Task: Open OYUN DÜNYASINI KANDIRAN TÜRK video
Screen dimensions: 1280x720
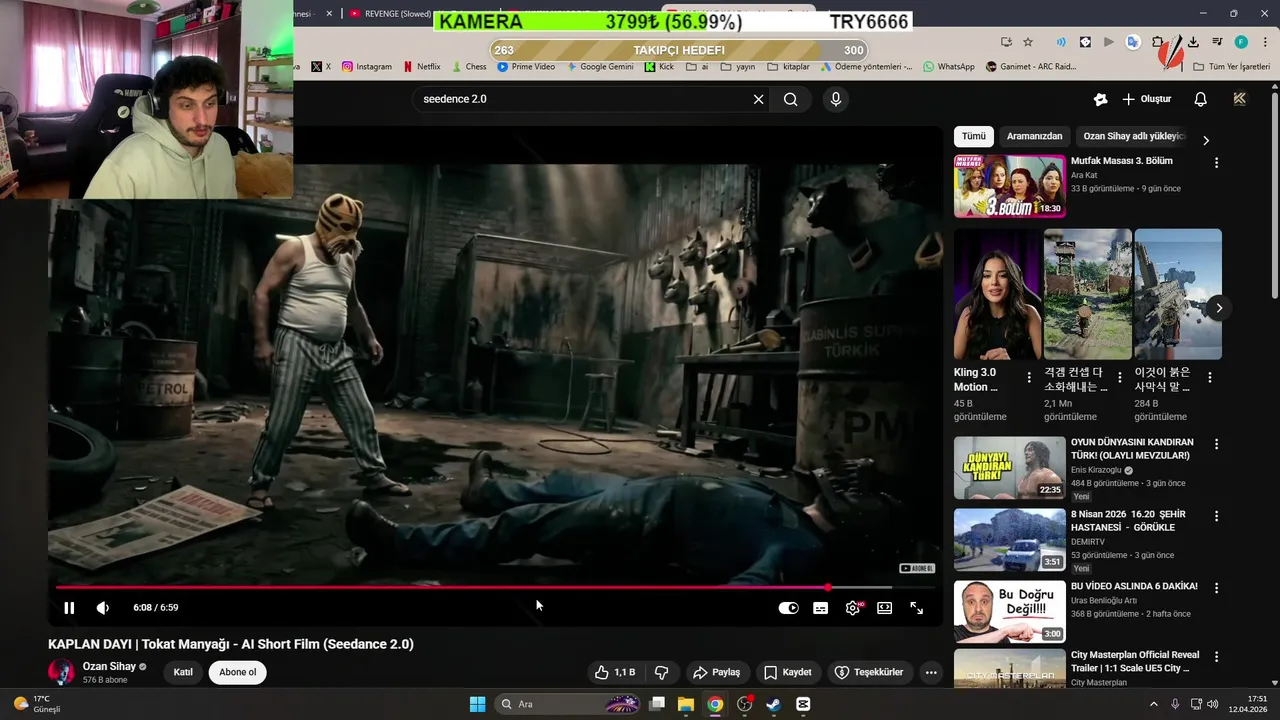Action: (x=1009, y=468)
